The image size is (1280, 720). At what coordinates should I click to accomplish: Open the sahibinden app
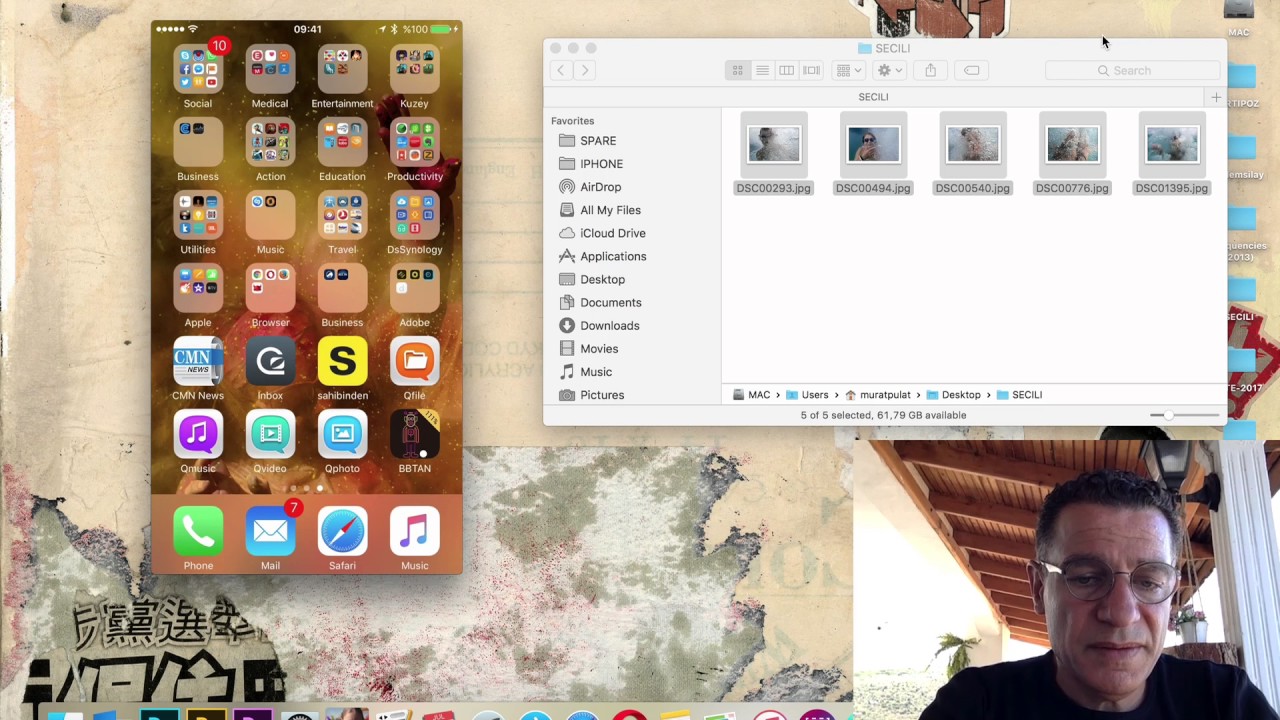point(342,361)
